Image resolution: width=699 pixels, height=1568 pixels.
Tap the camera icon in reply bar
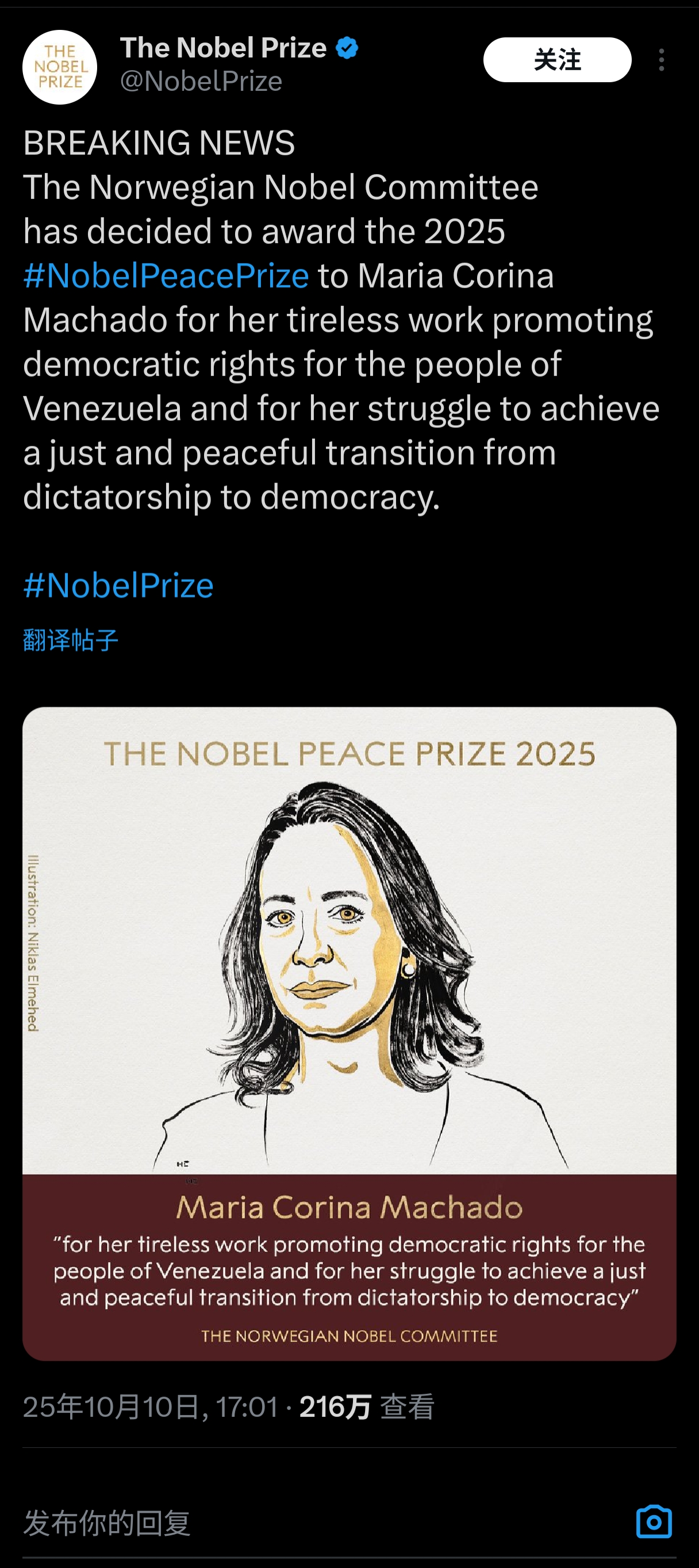point(654,1522)
